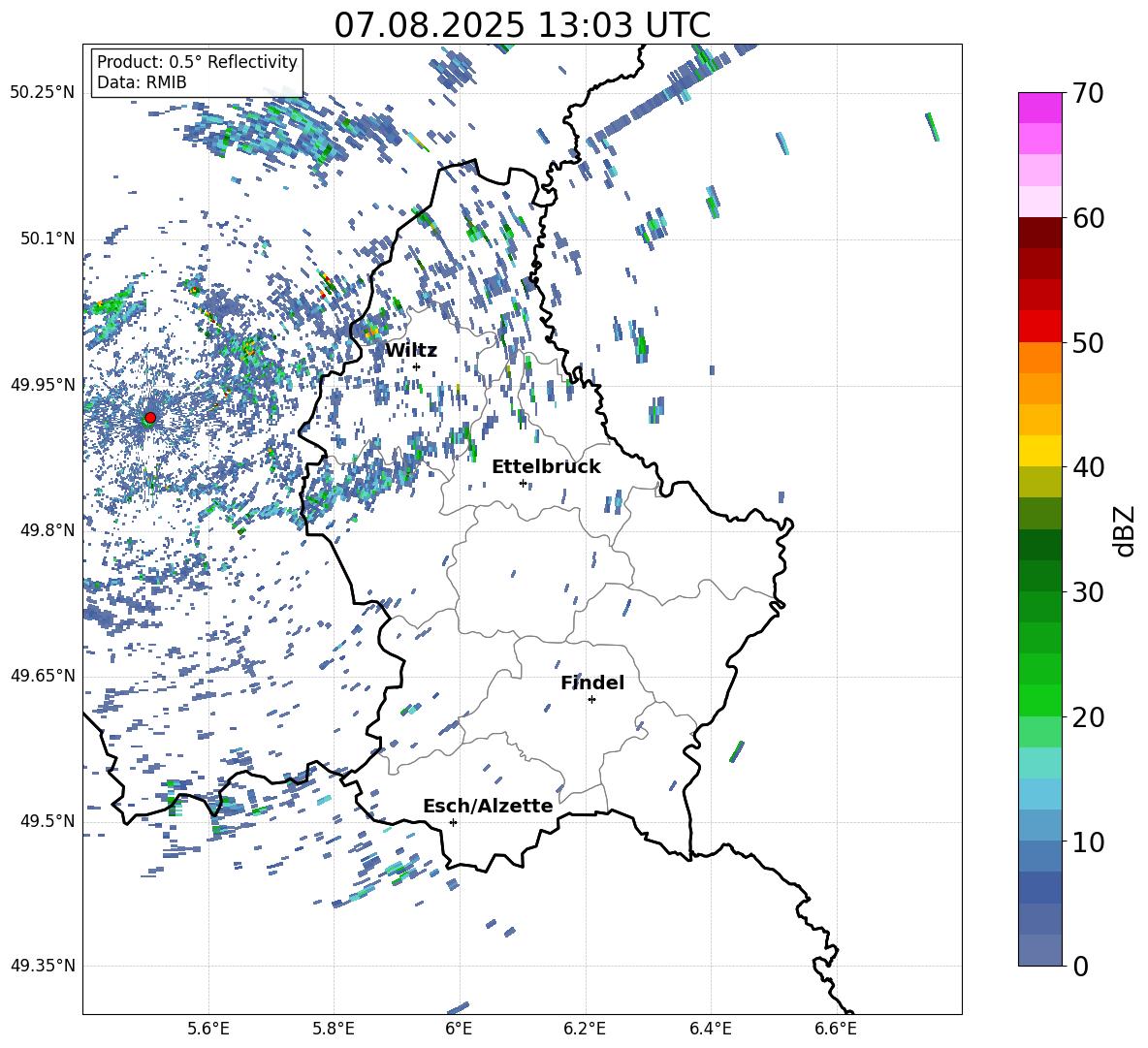Click the 30 tick on colorbar
This screenshot has height=1048, width=1148.
(x=1088, y=592)
